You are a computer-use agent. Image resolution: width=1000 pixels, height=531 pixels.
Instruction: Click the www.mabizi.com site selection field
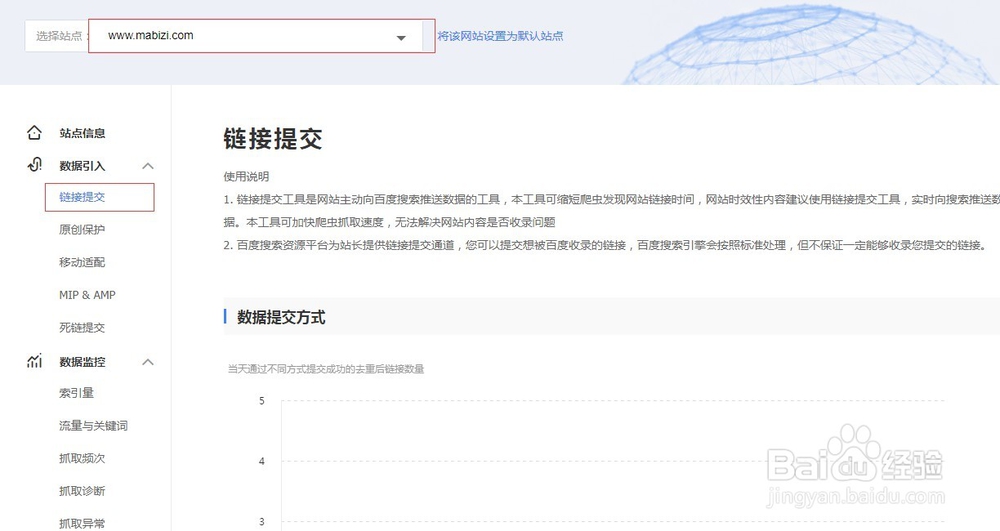point(261,36)
